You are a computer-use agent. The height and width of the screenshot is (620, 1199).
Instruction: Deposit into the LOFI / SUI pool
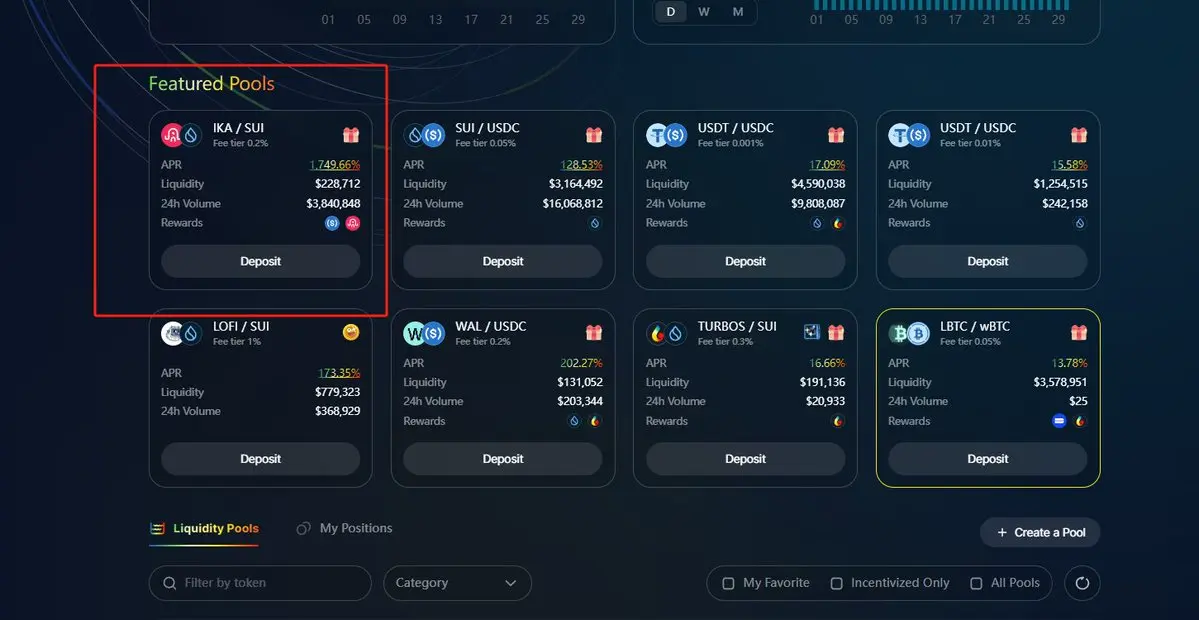261,459
